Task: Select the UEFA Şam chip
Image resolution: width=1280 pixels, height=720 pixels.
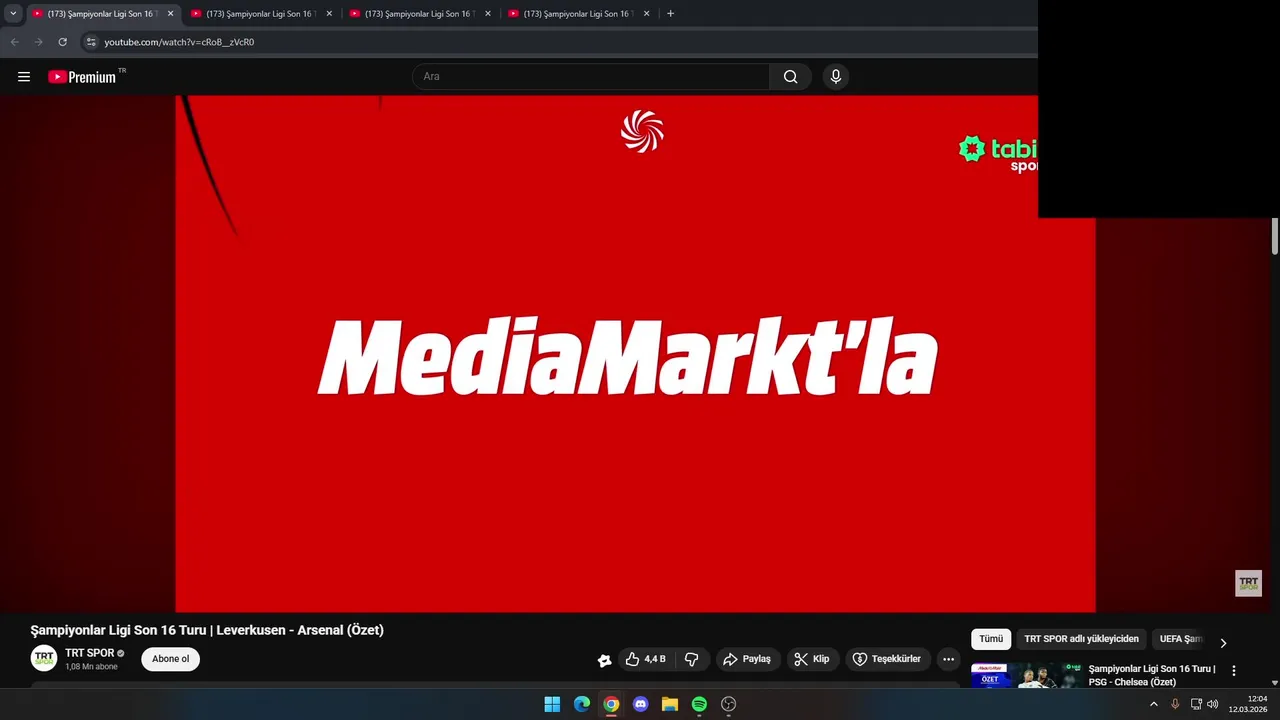Action: pos(1181,639)
